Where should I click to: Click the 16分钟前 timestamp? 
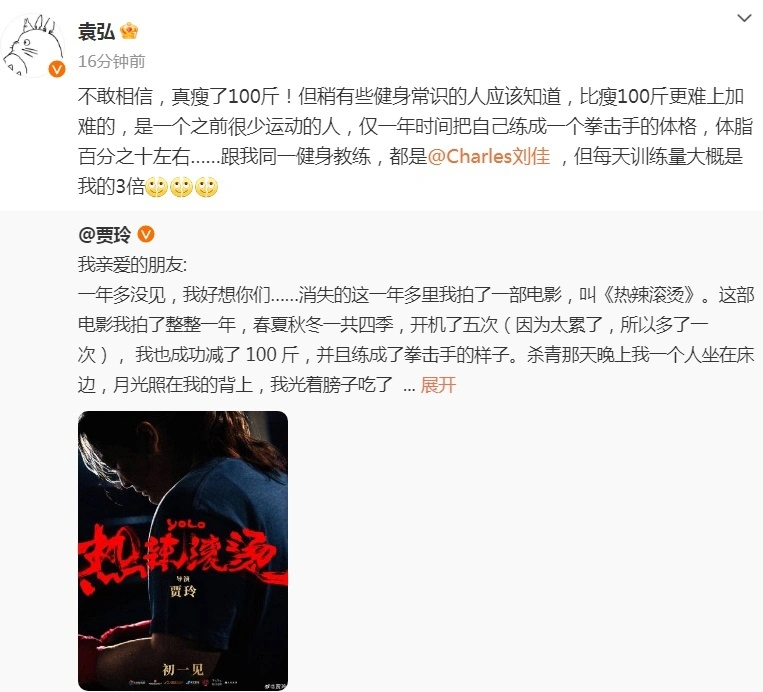click(111, 61)
